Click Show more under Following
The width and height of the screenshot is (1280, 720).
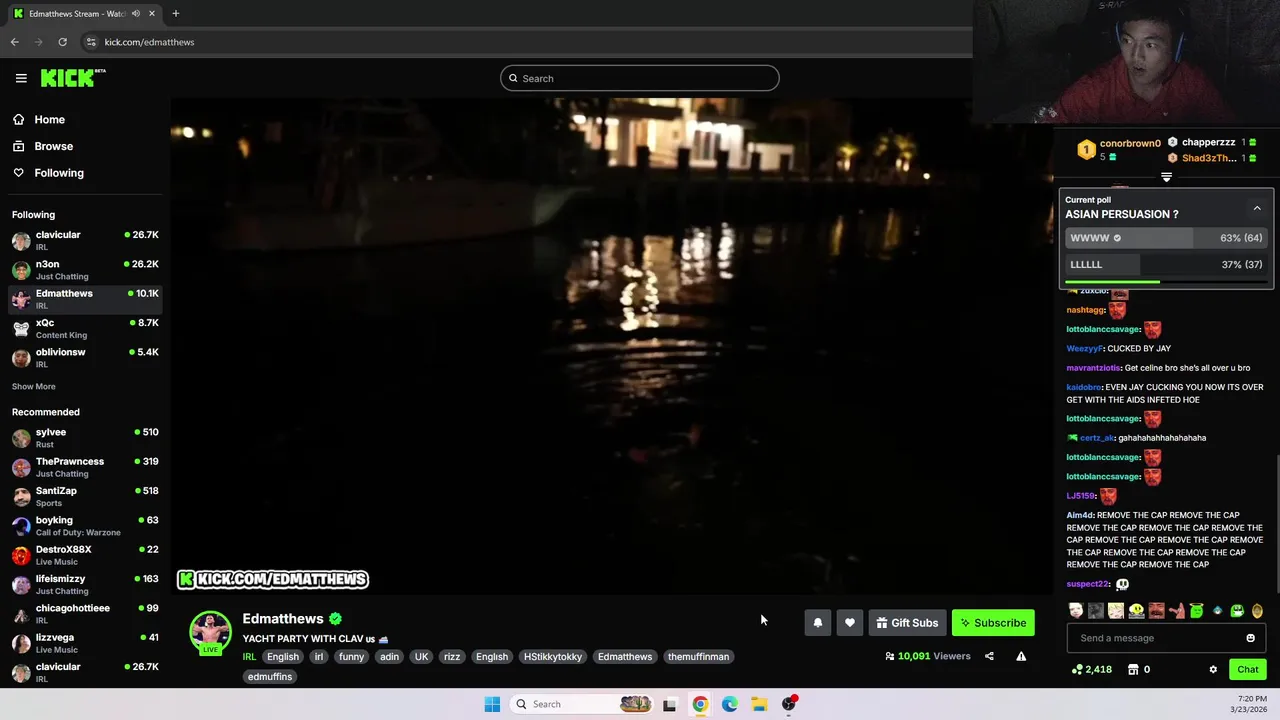pos(34,387)
